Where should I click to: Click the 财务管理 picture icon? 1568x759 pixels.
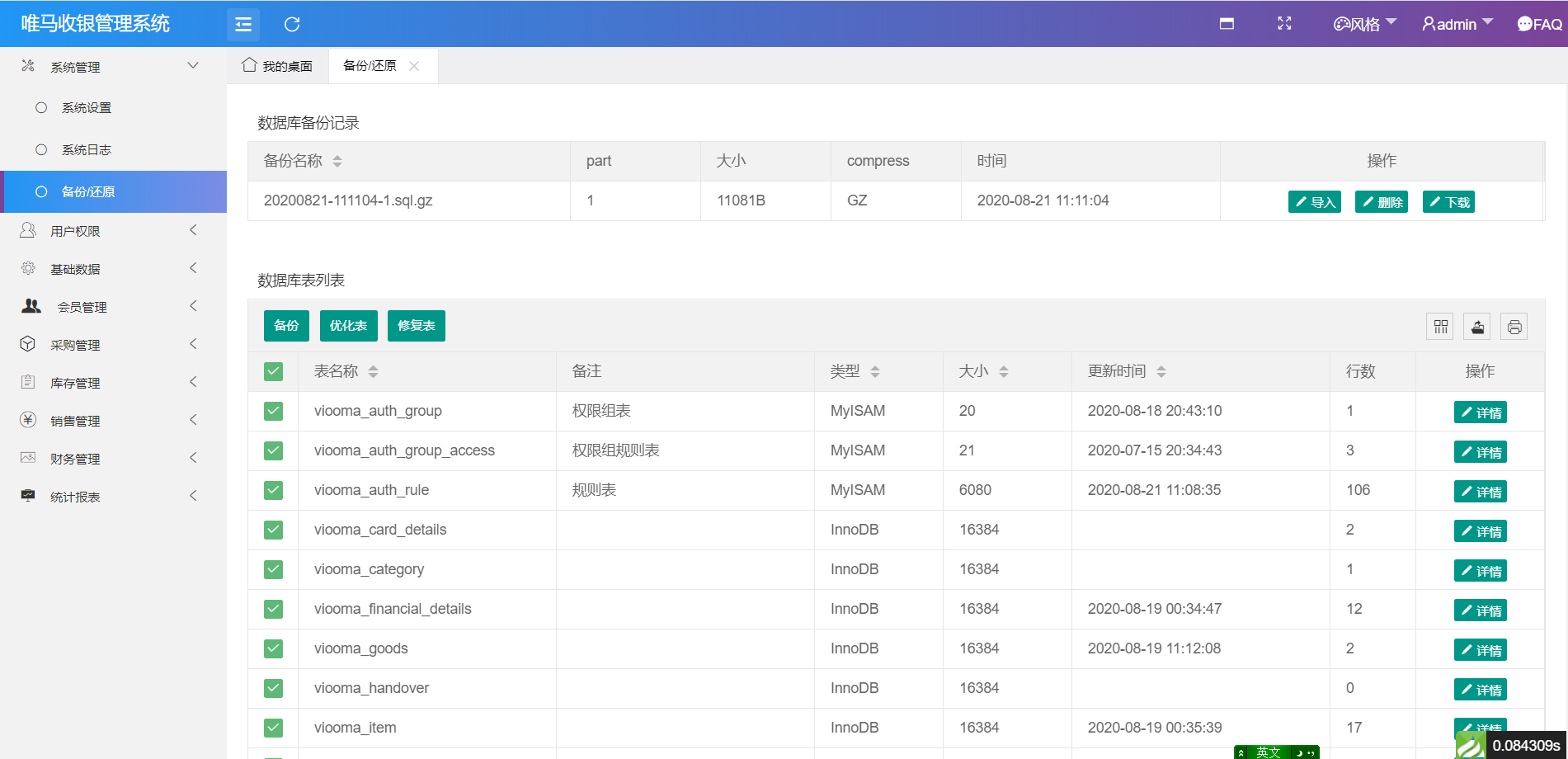(28, 458)
